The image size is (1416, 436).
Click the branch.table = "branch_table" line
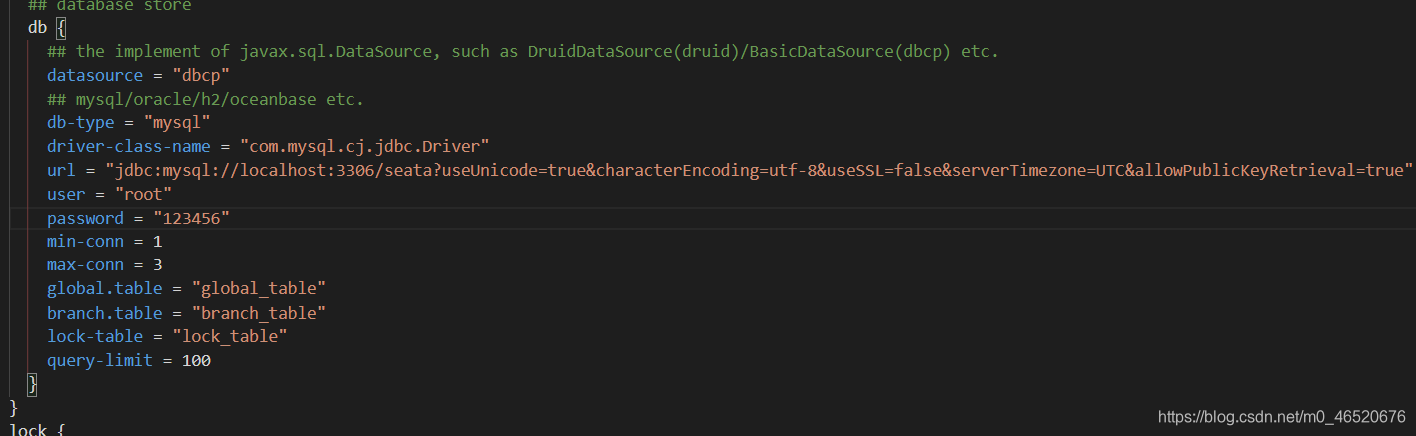pos(187,313)
